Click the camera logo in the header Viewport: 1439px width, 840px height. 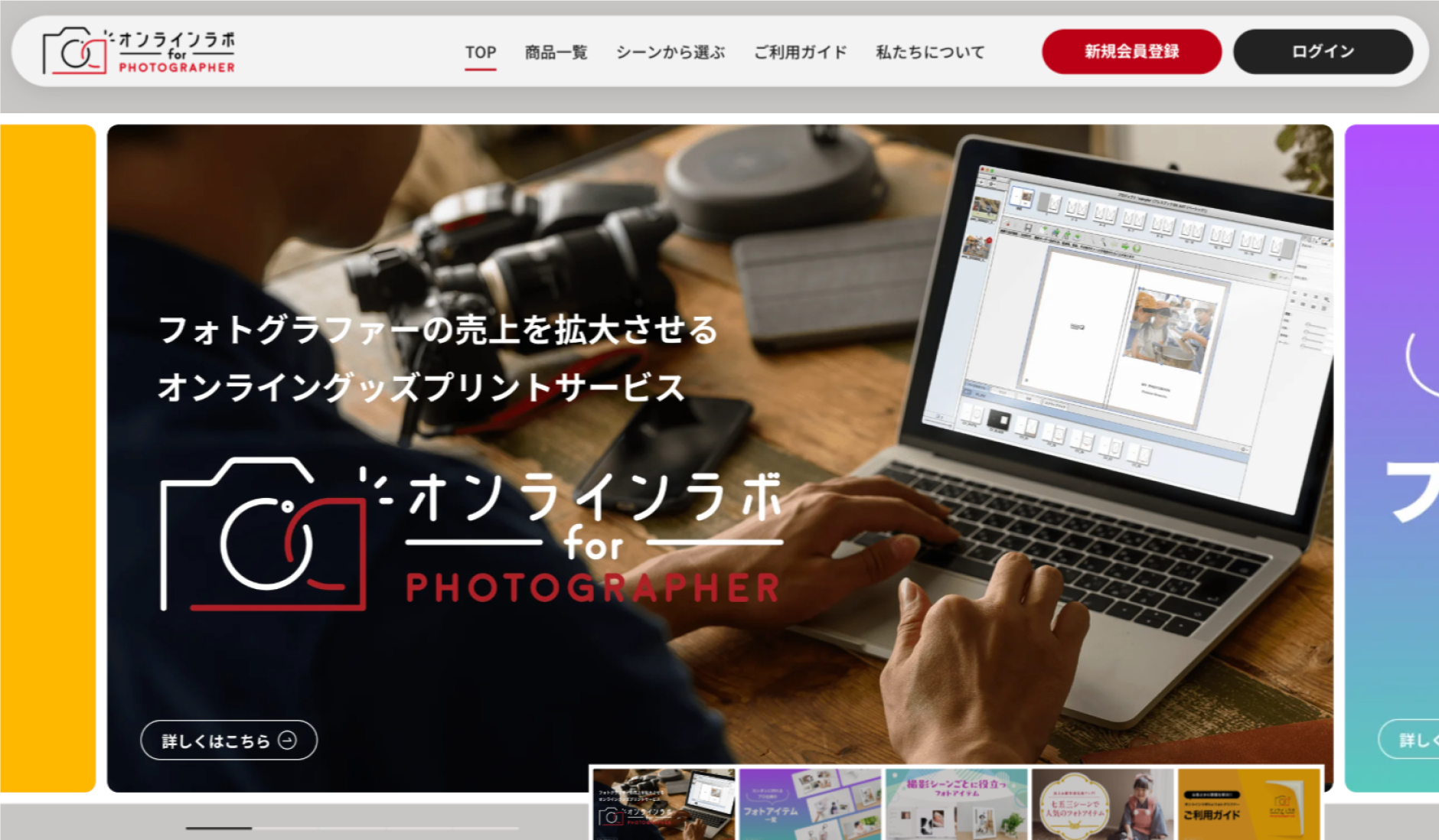75,51
